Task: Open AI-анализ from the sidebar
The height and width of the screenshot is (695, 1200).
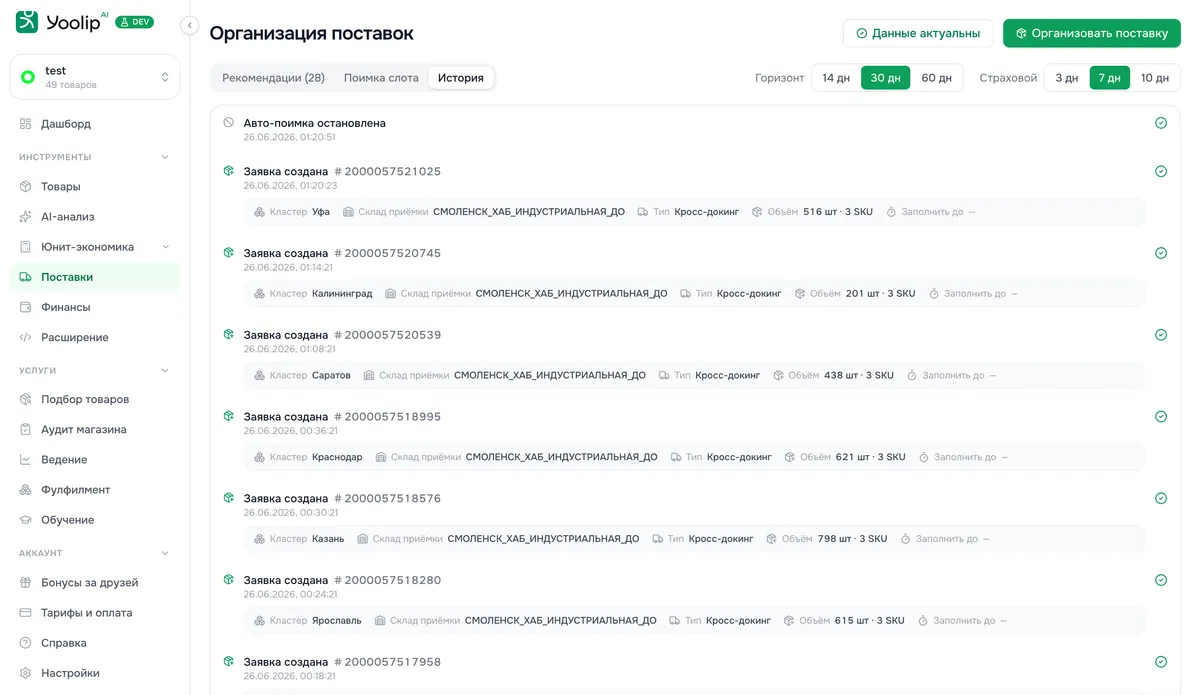Action: [95, 217]
